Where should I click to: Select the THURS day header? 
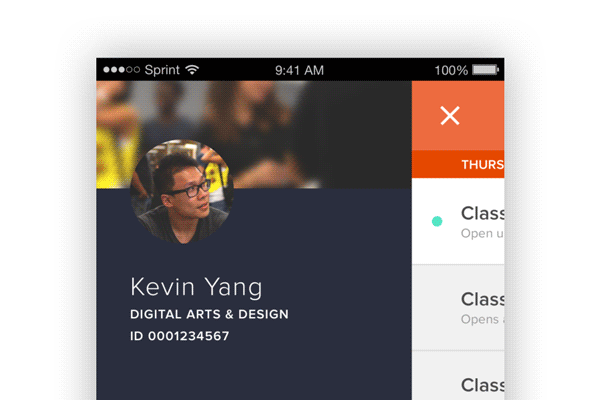click(481, 164)
